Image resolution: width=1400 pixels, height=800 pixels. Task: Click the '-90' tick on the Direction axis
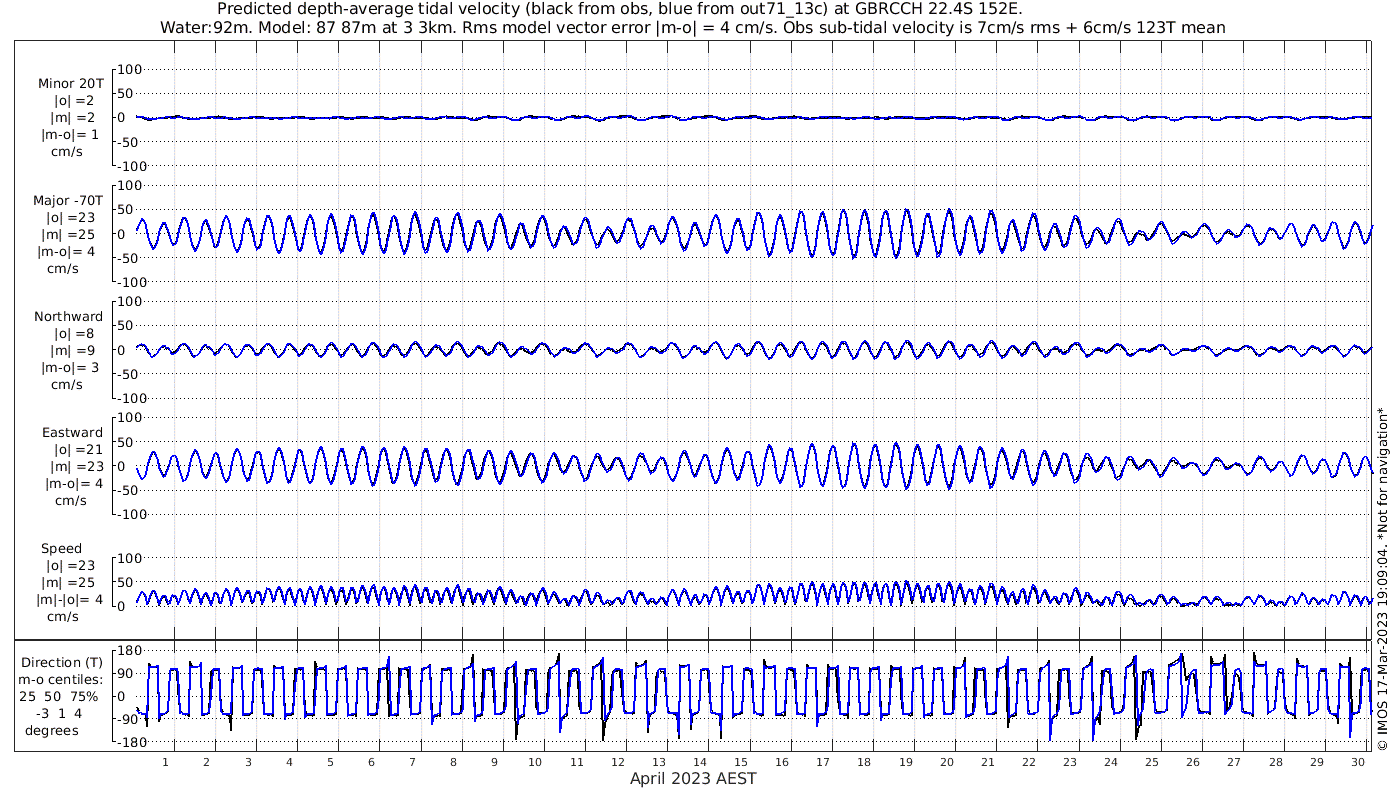click(x=129, y=719)
